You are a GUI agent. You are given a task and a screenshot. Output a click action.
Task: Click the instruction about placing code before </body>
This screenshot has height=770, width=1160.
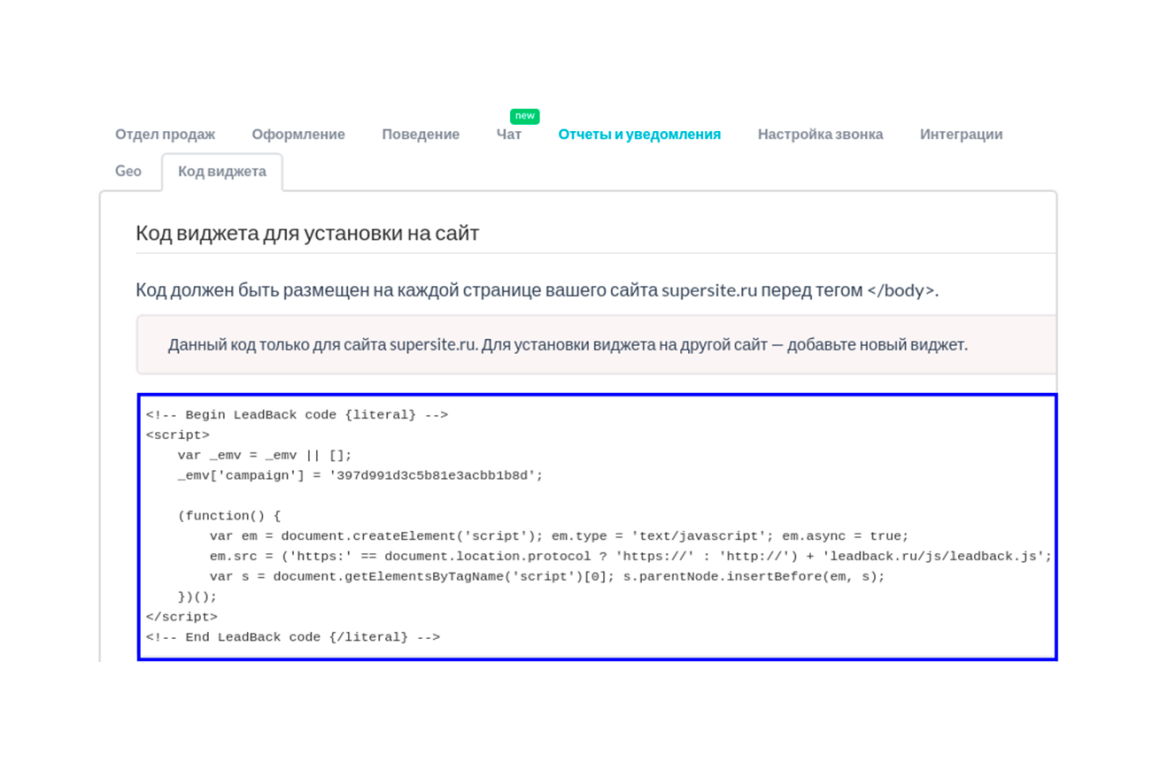point(537,290)
